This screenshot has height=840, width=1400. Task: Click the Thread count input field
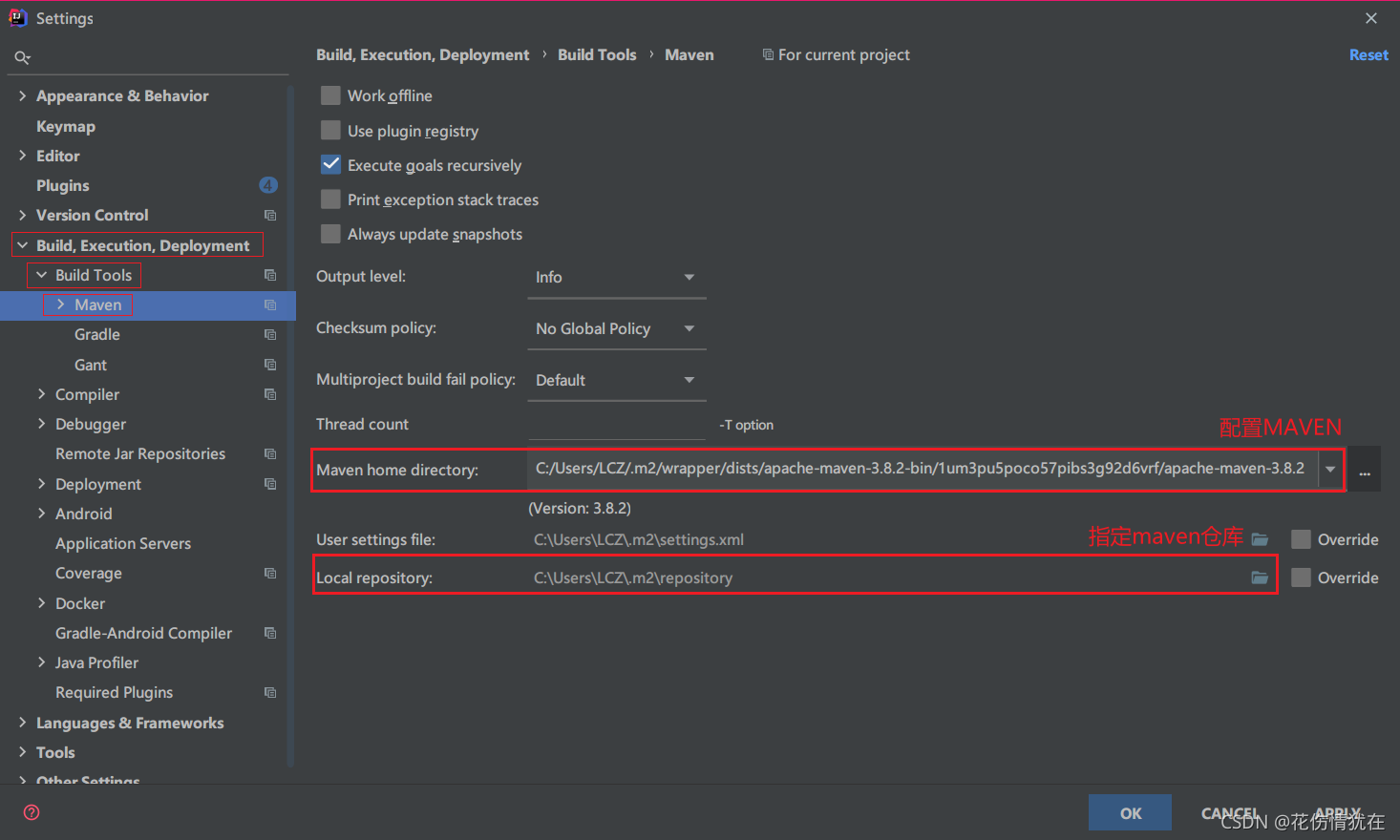tap(617, 424)
